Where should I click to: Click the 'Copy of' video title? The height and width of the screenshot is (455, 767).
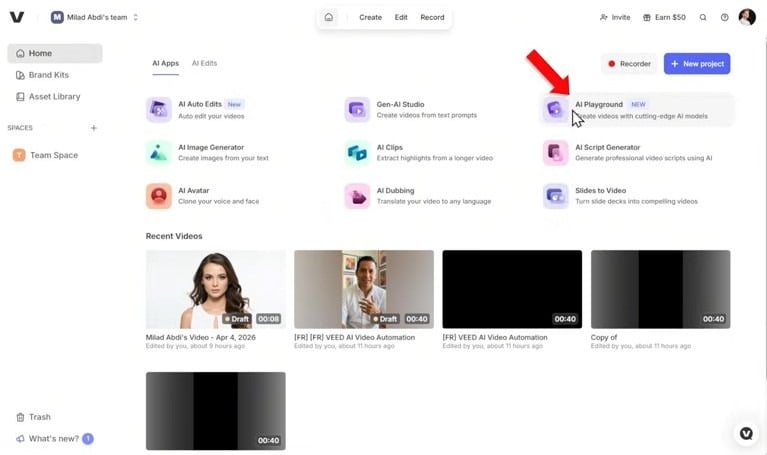604,337
